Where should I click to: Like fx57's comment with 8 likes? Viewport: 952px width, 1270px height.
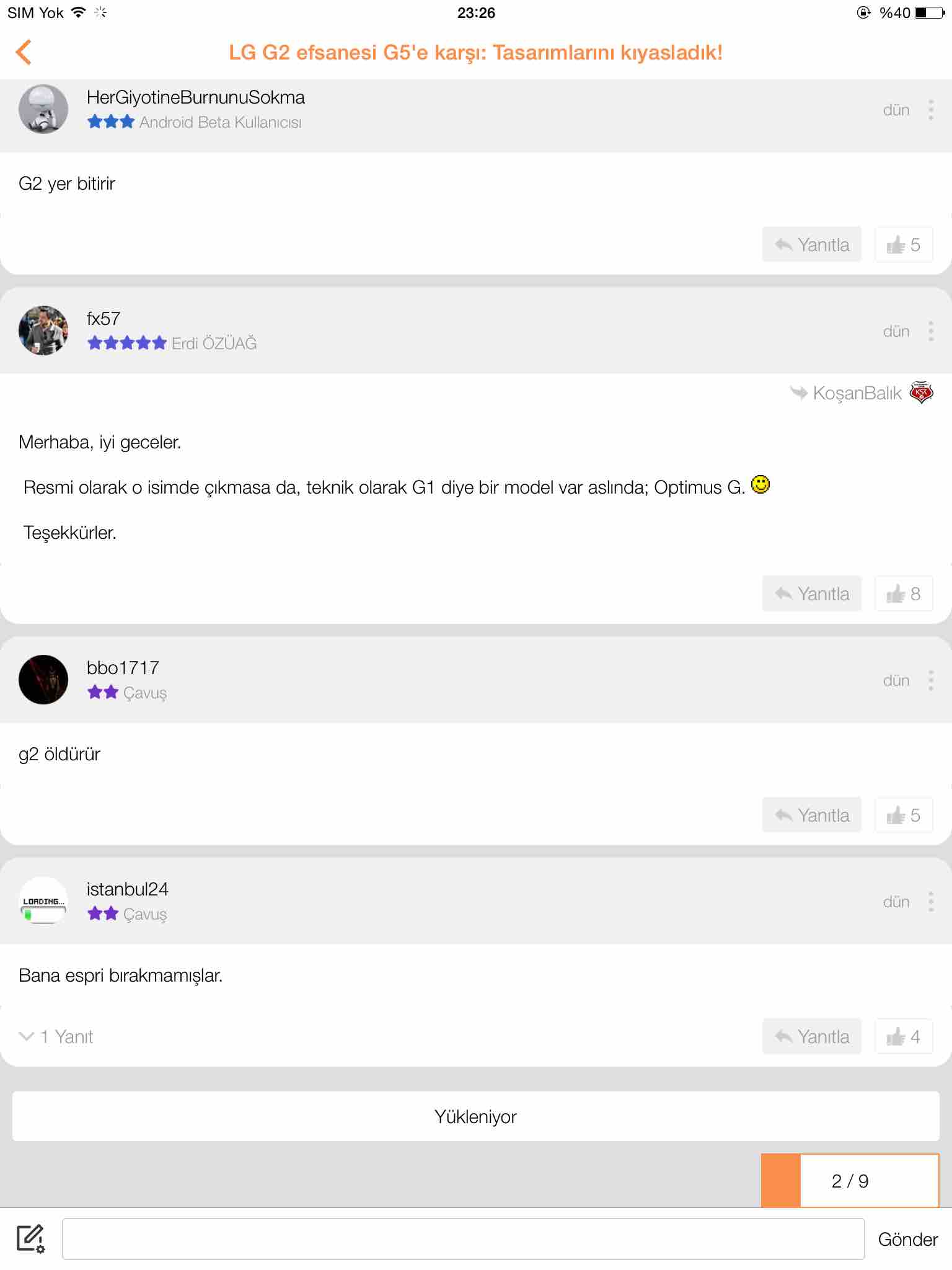click(904, 593)
